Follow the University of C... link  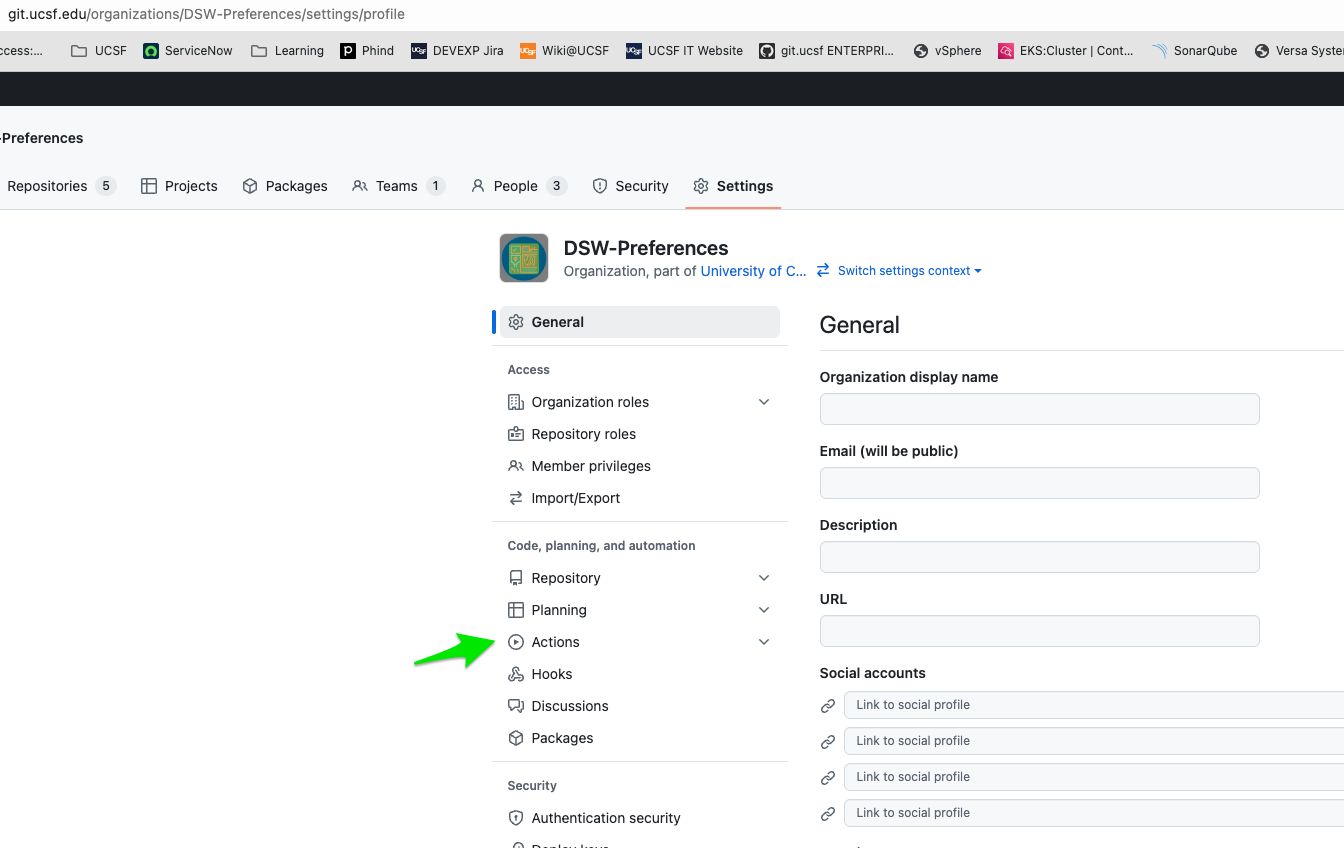tap(752, 271)
